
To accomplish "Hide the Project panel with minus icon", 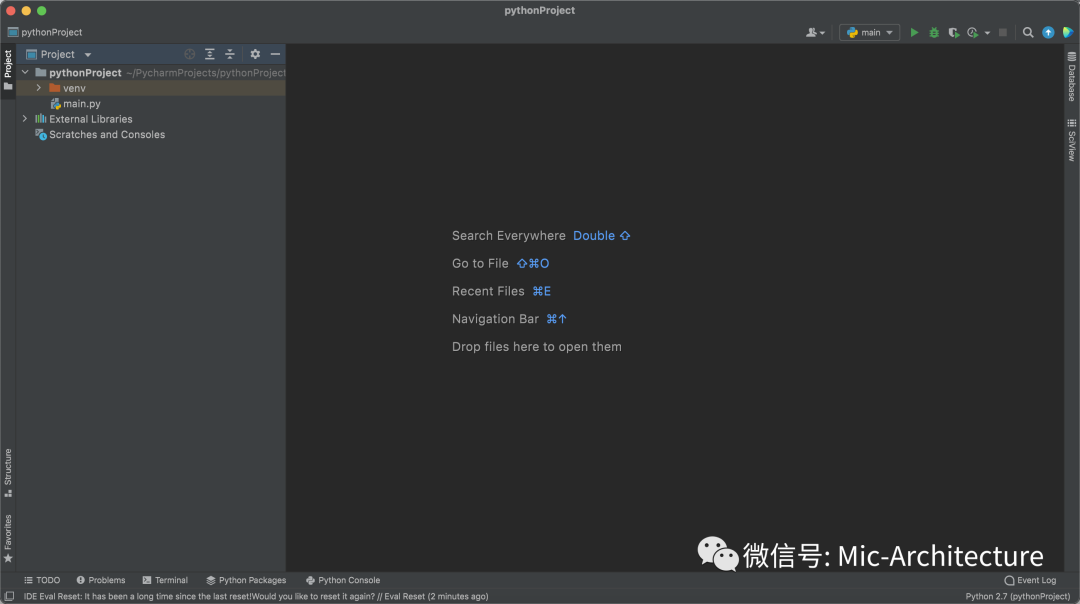I will 275,54.
